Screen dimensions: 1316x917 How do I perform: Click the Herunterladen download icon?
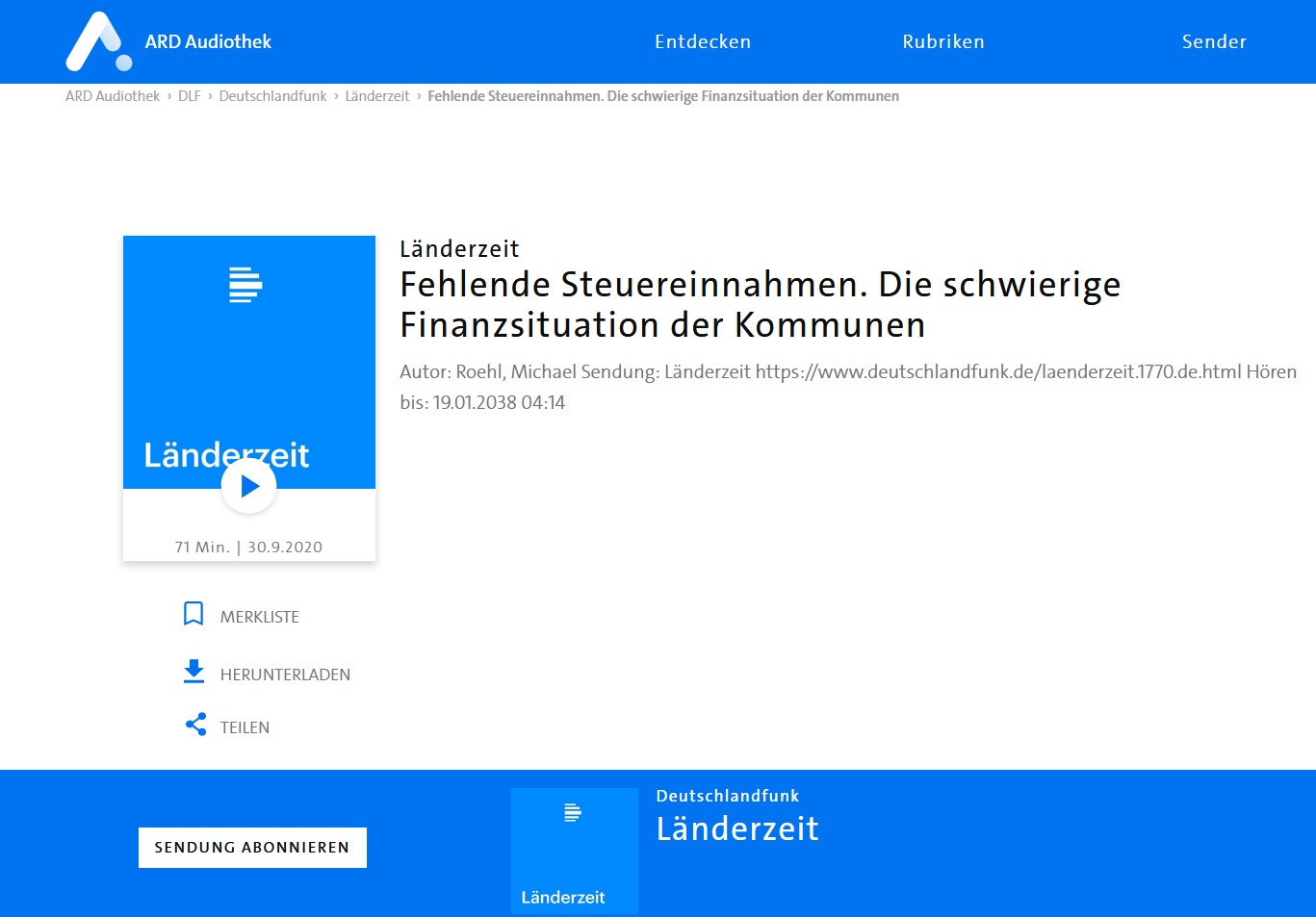(x=194, y=672)
